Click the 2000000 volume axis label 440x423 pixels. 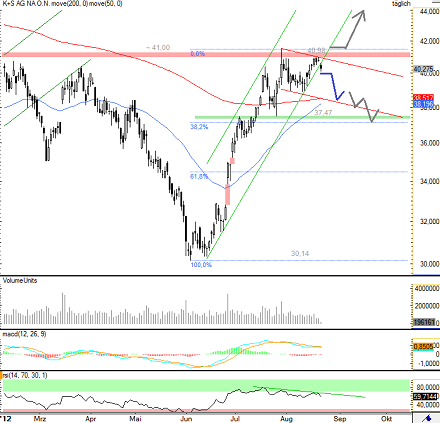tap(426, 306)
